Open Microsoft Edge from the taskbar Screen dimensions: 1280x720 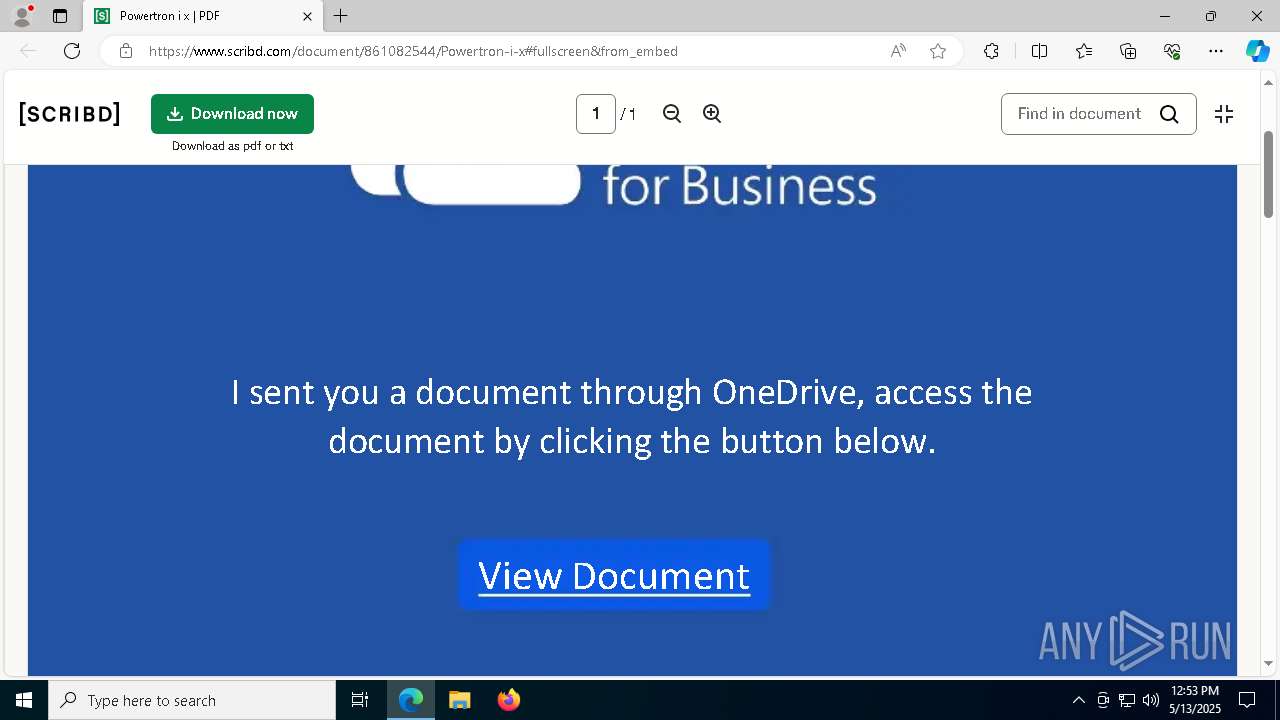pyautogui.click(x=411, y=700)
